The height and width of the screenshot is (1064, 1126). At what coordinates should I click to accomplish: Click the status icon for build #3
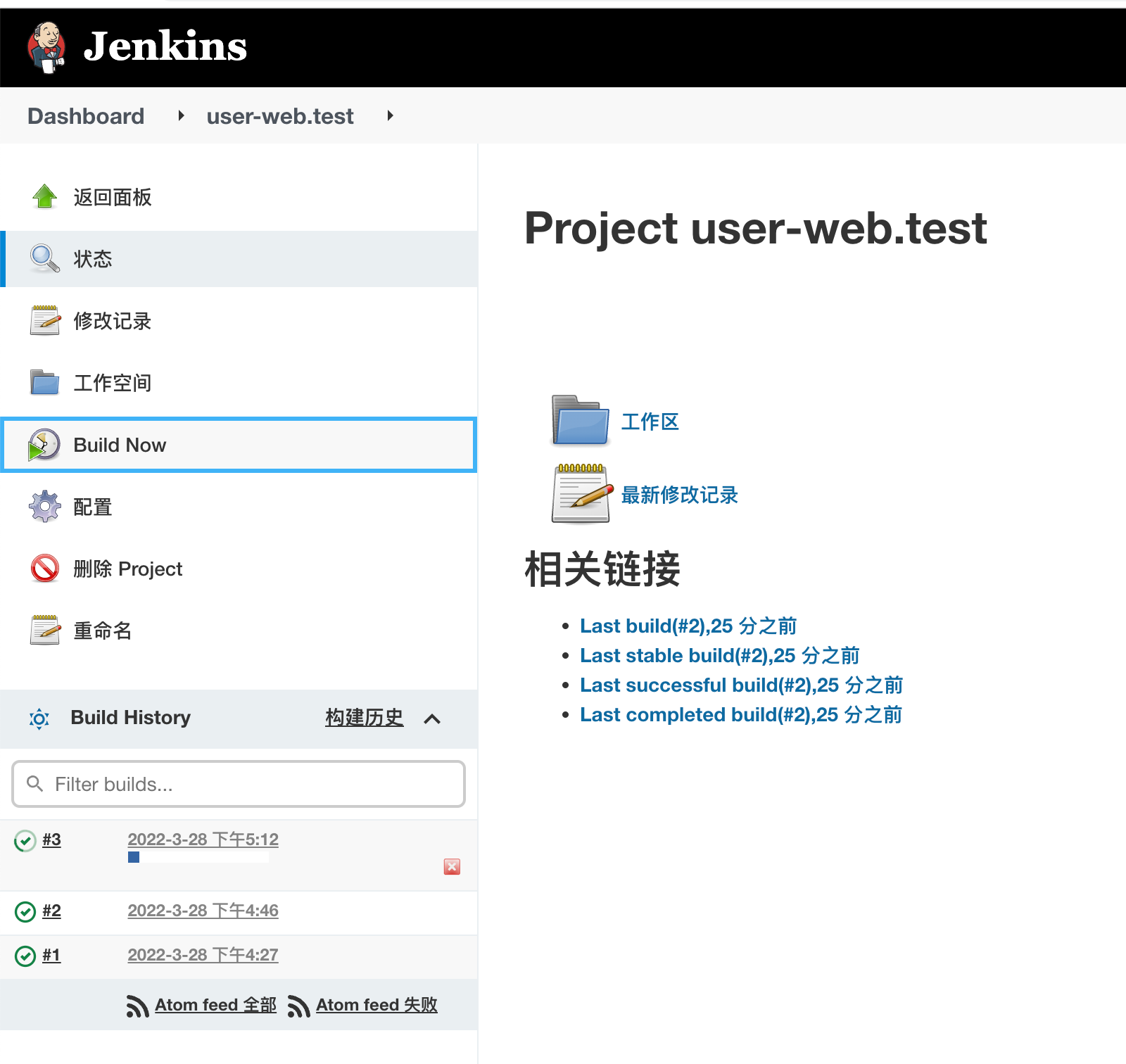(25, 840)
